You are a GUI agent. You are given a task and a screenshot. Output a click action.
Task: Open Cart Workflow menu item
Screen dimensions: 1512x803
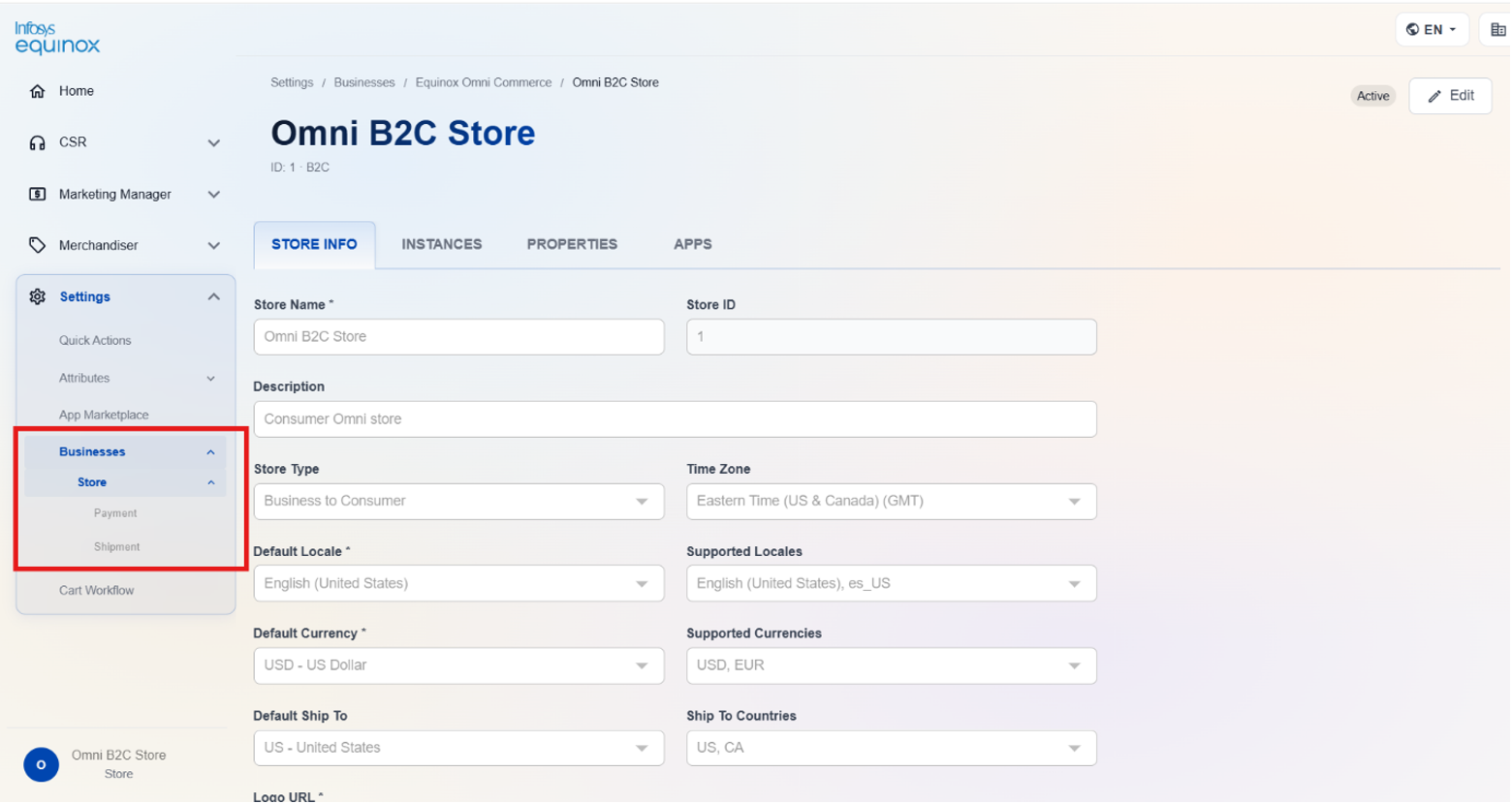[x=96, y=591]
